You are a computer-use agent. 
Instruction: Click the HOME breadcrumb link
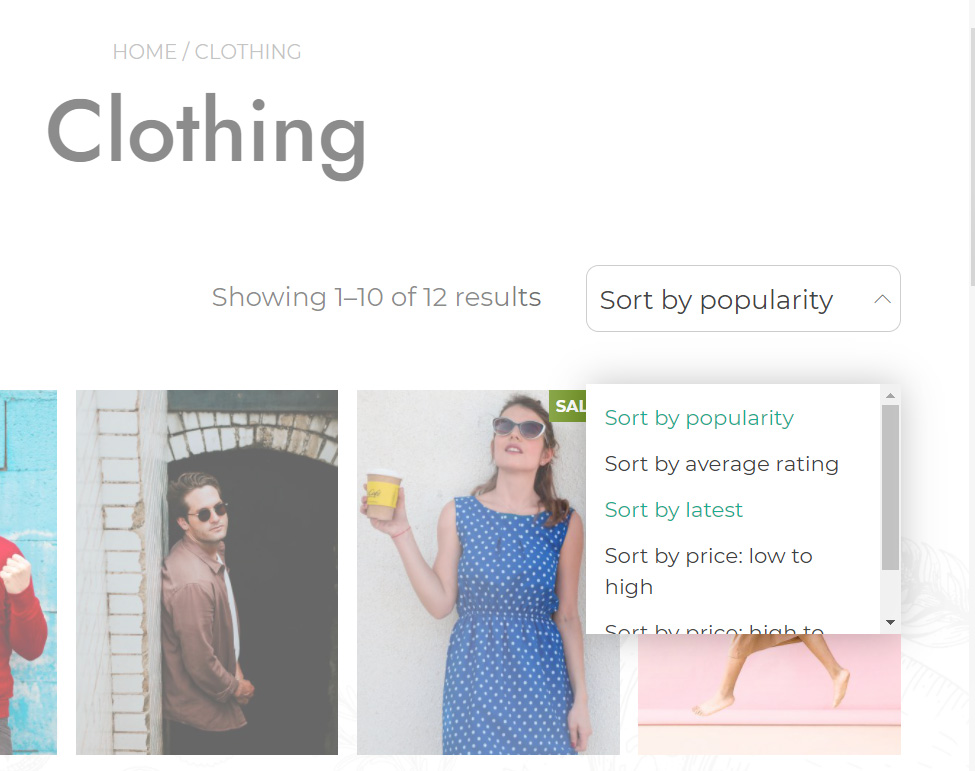tap(144, 52)
